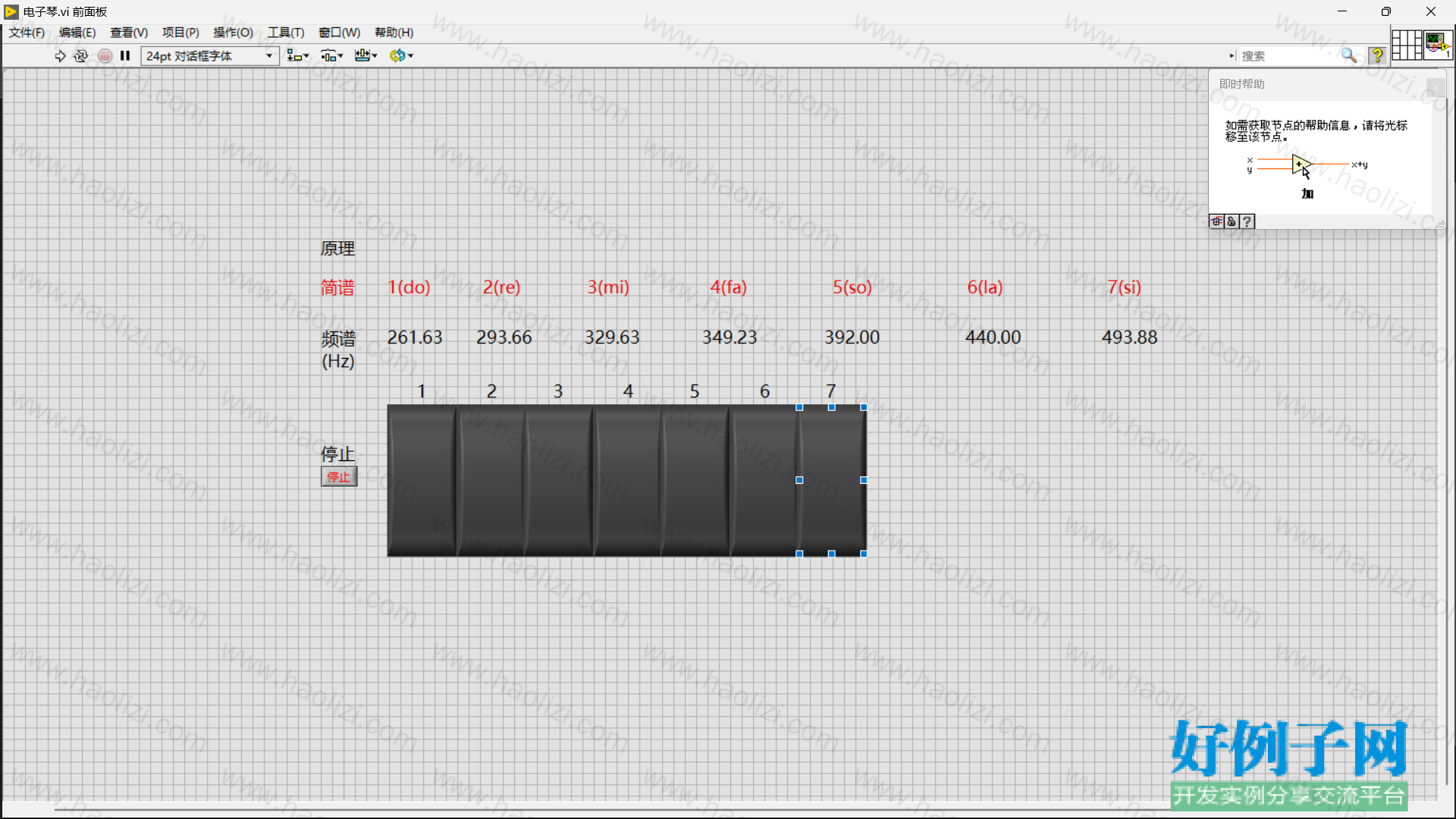This screenshot has height=819, width=1456.
Task: Click the 搜索 search input field
Action: pos(1288,55)
